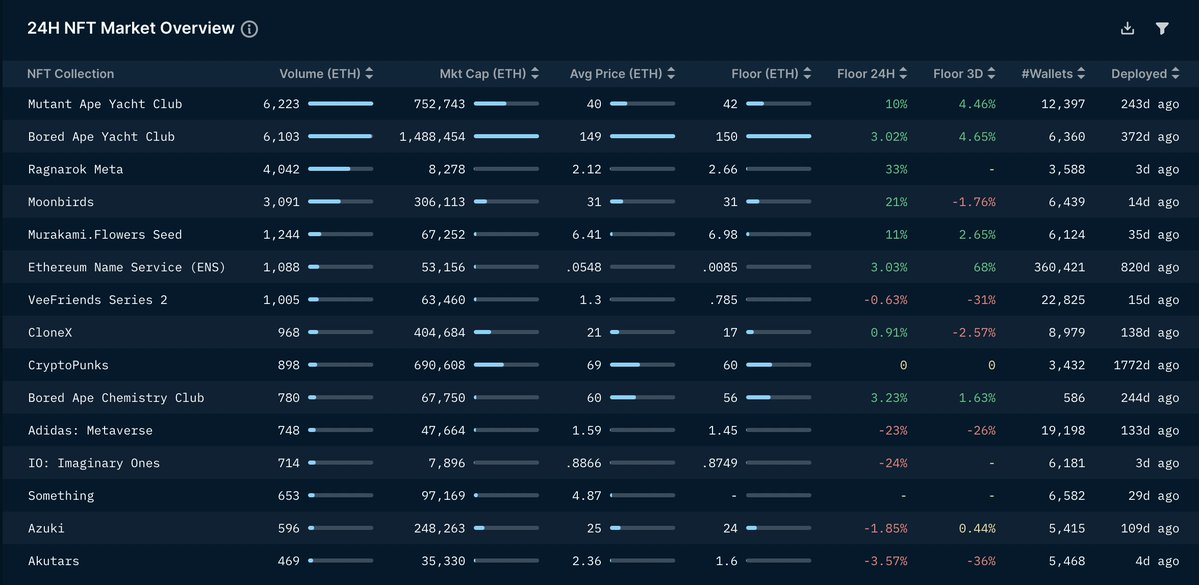Sort by Mkt Cap (ETH) arrows
The image size is (1199, 585).
tap(536, 74)
